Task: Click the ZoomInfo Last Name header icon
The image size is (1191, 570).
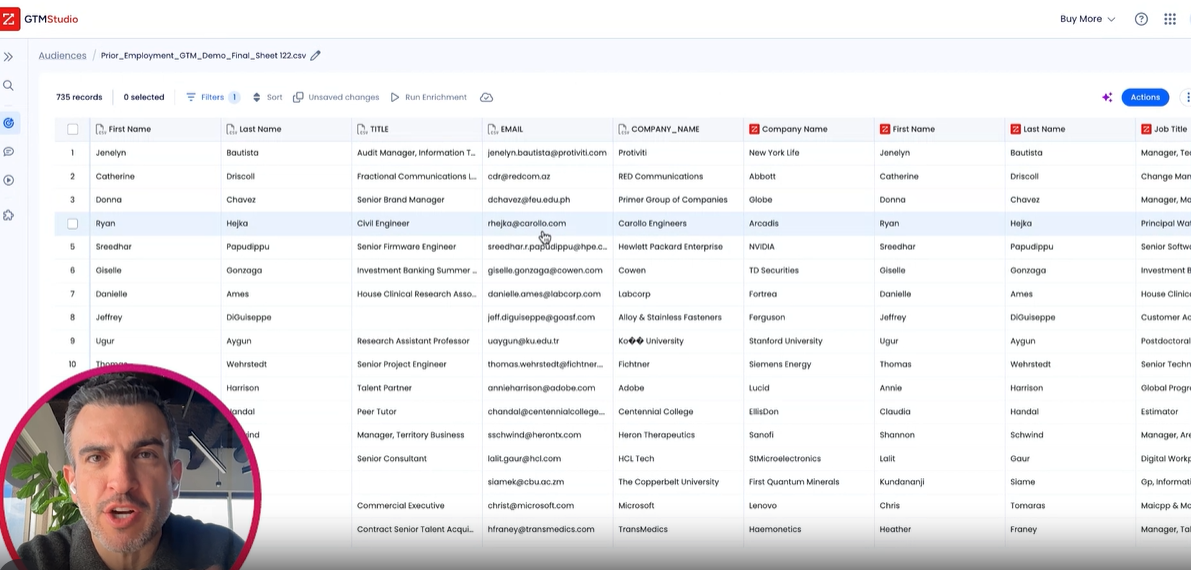Action: (1015, 129)
